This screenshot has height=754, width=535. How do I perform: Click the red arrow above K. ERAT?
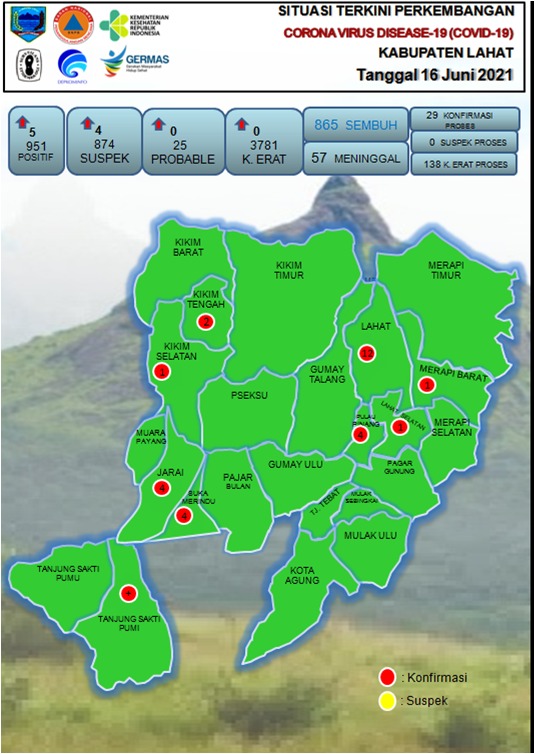point(242,124)
